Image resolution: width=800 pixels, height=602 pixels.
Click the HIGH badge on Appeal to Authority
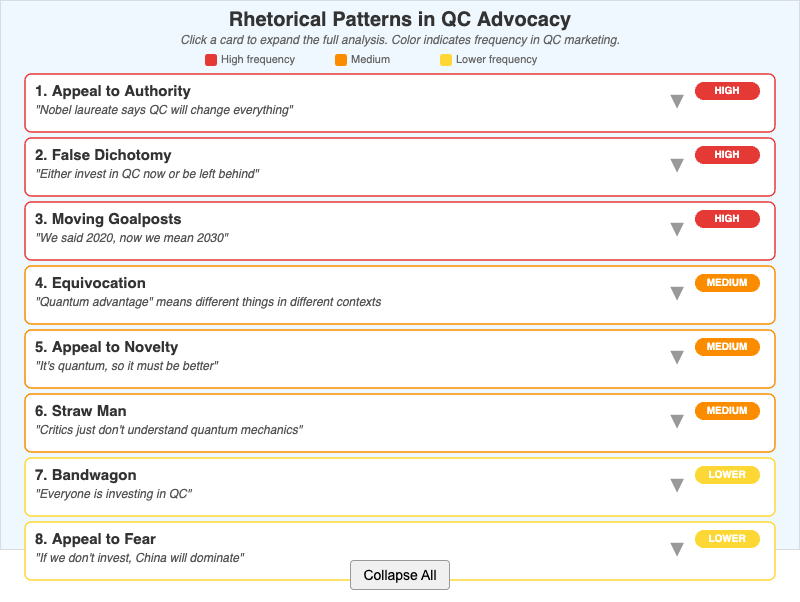[x=727, y=90]
